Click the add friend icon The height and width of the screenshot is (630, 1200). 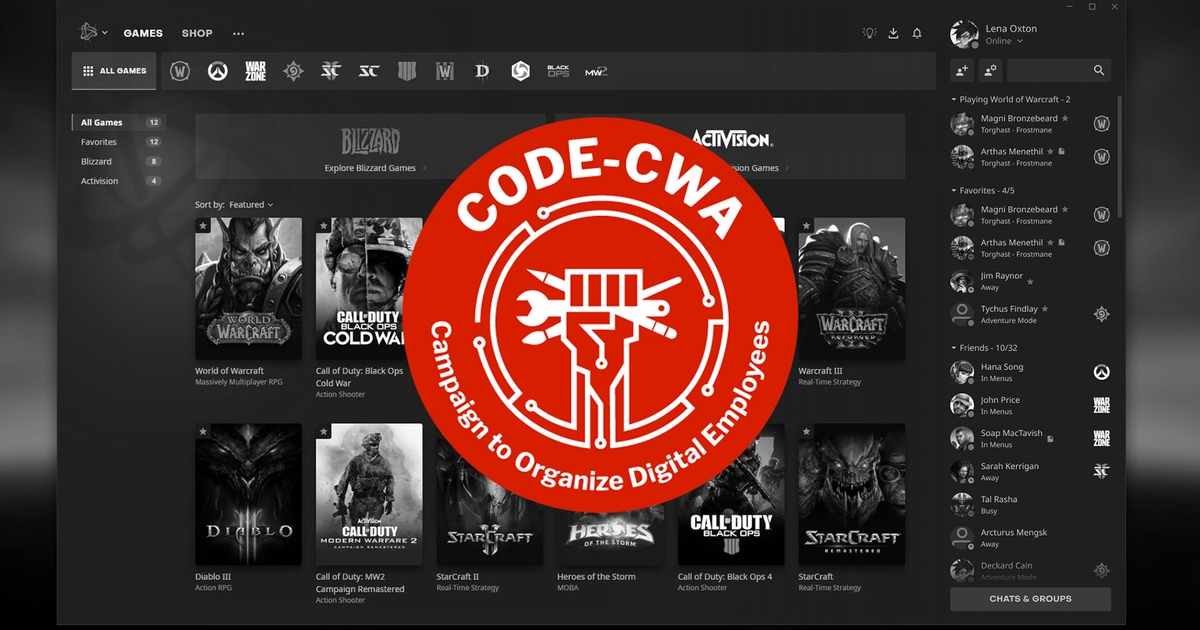[962, 70]
